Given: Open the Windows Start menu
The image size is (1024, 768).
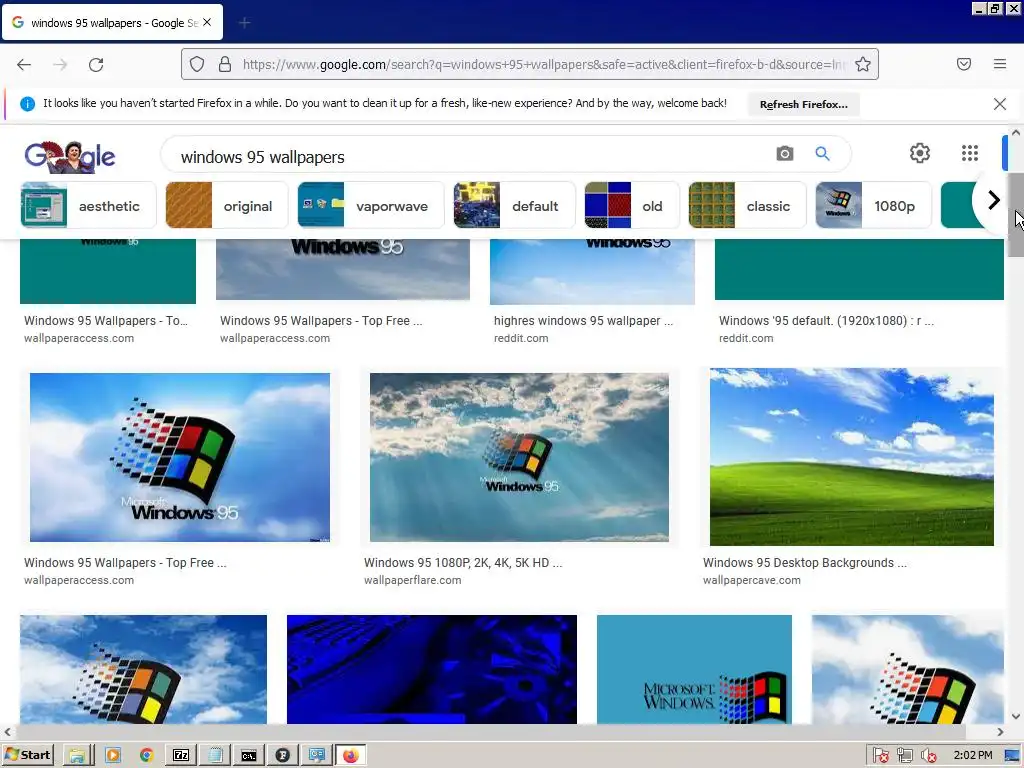Looking at the screenshot, I should click(27, 755).
